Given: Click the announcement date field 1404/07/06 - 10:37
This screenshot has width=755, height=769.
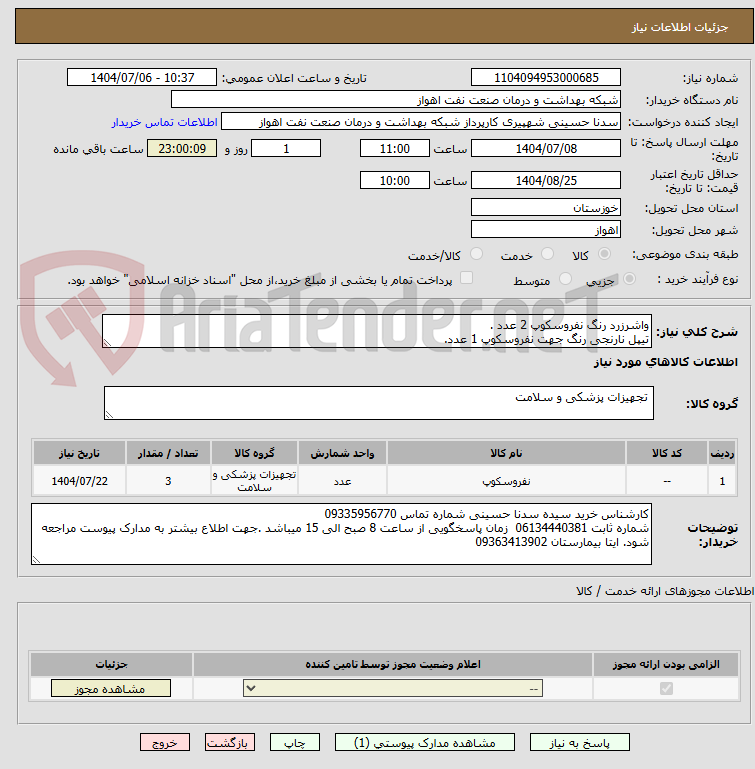Looking at the screenshot, I should pos(142,77).
